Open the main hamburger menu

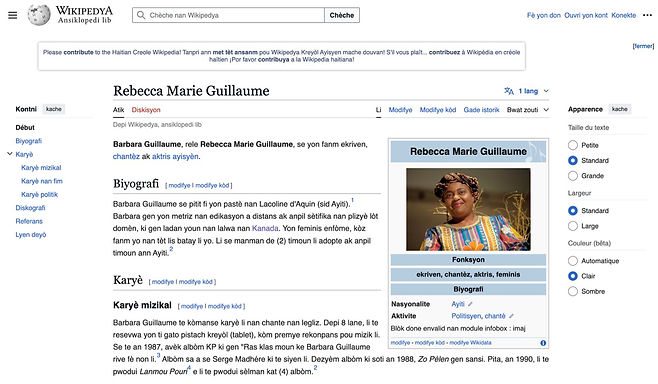coord(13,15)
